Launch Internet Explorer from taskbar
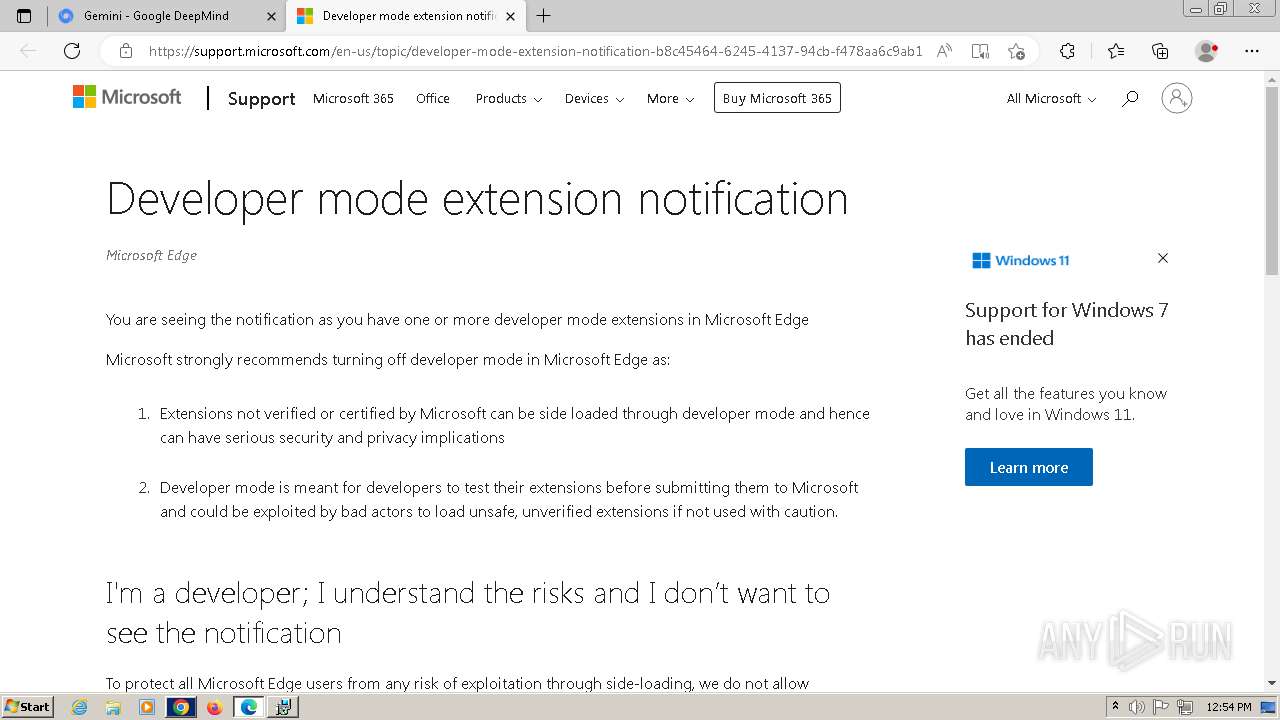Screen dimensions: 1280x720 (x=80, y=707)
